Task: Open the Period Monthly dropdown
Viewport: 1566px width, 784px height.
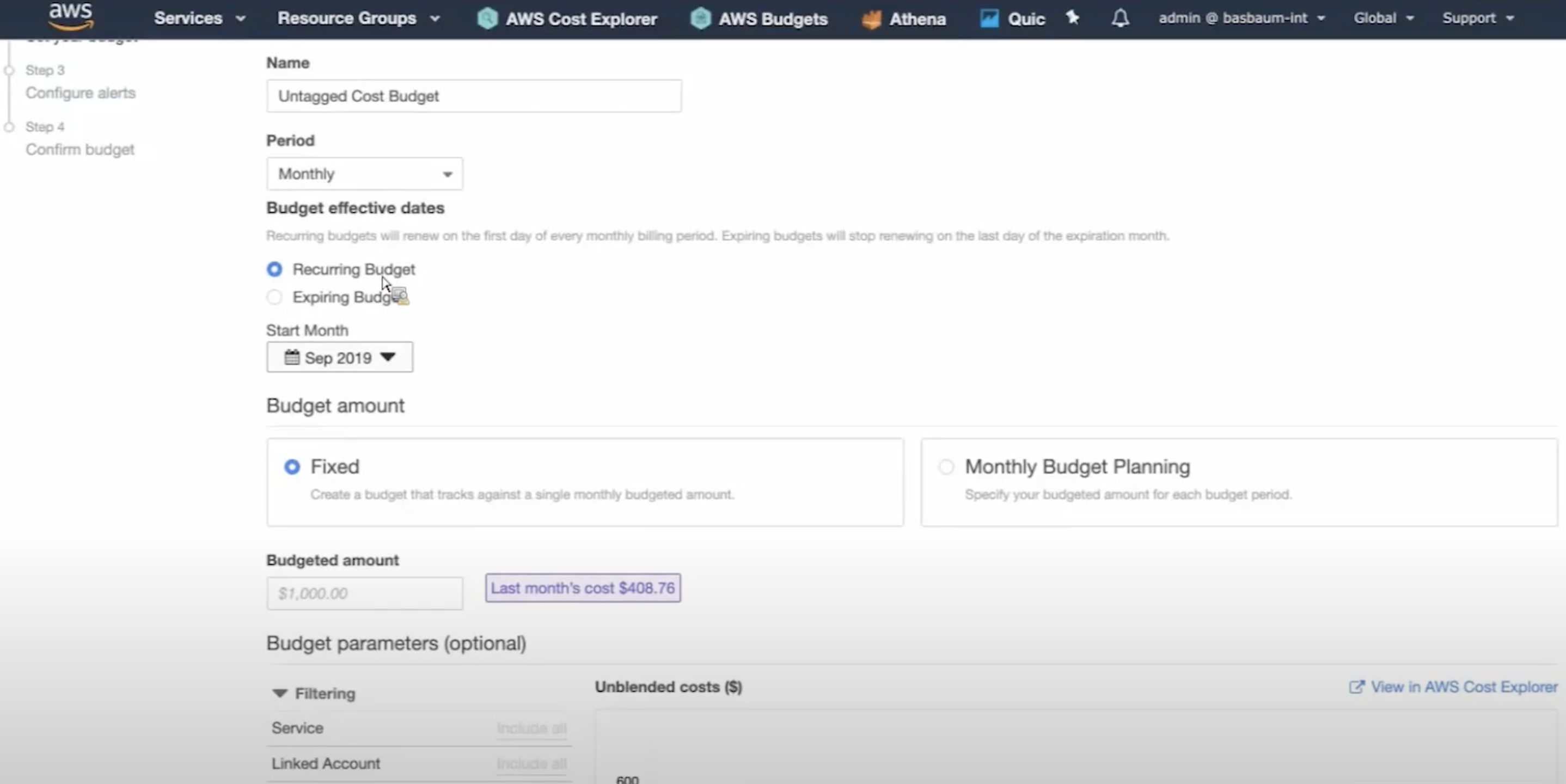Action: (x=364, y=174)
